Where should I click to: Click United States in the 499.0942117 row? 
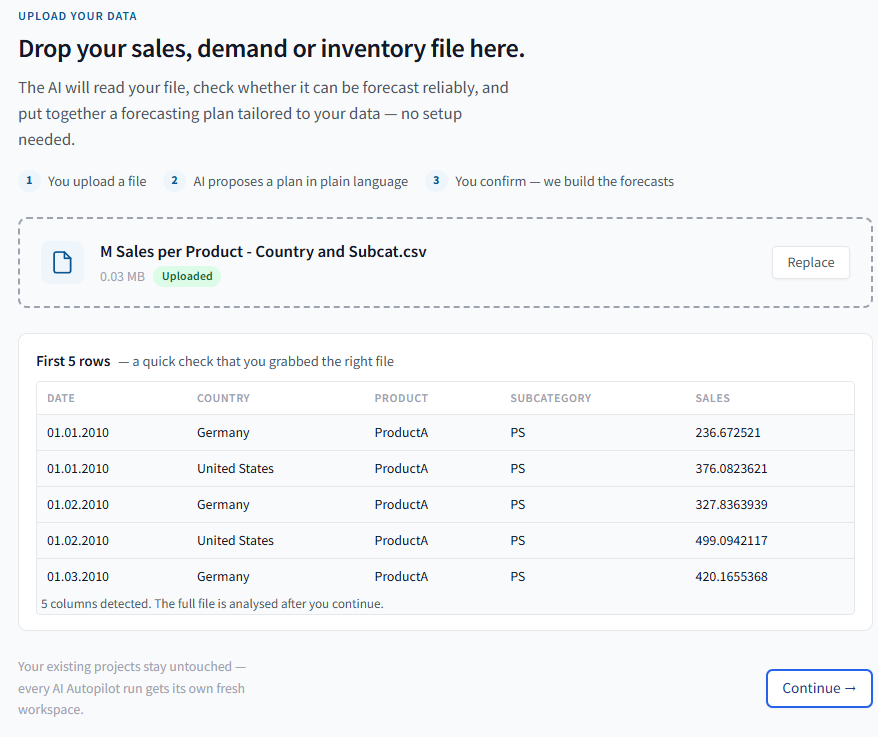[x=235, y=540]
